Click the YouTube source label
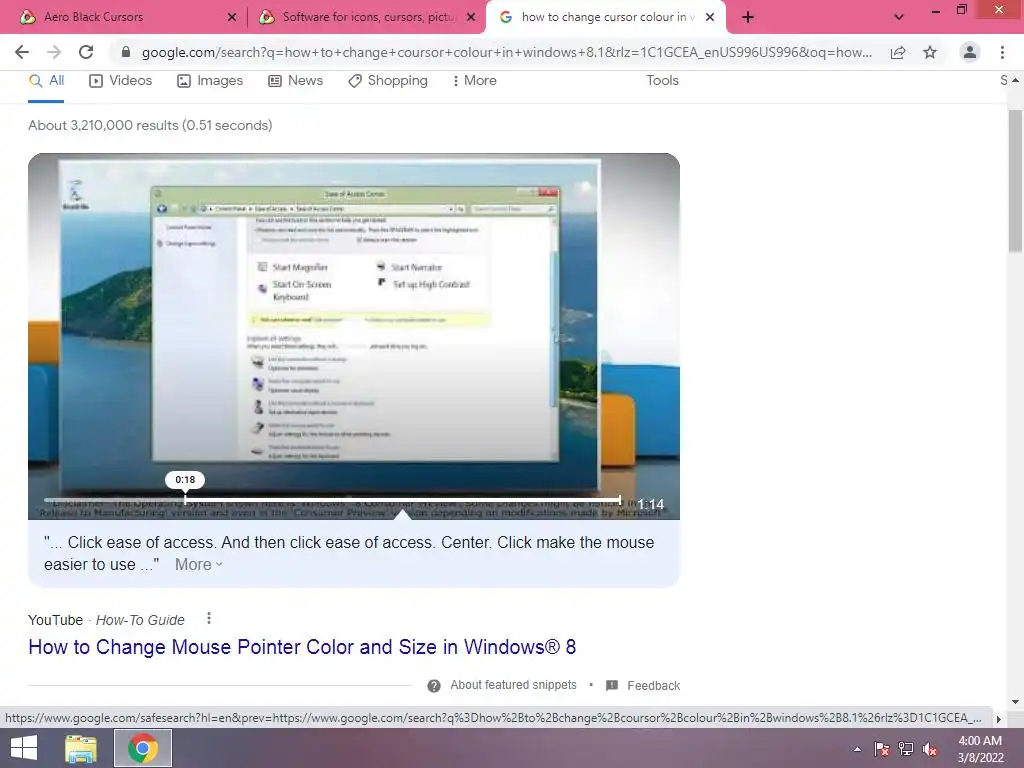The width and height of the screenshot is (1024, 768). [56, 620]
